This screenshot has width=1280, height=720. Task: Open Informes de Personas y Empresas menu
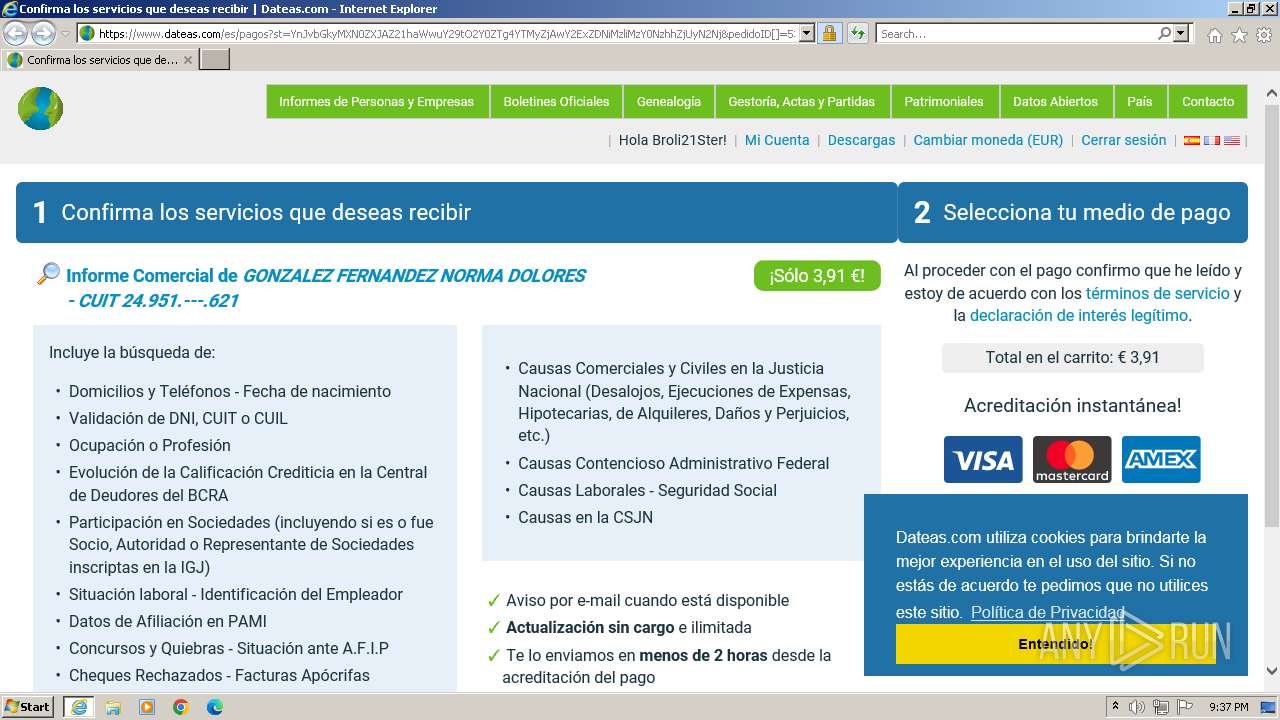coord(376,101)
